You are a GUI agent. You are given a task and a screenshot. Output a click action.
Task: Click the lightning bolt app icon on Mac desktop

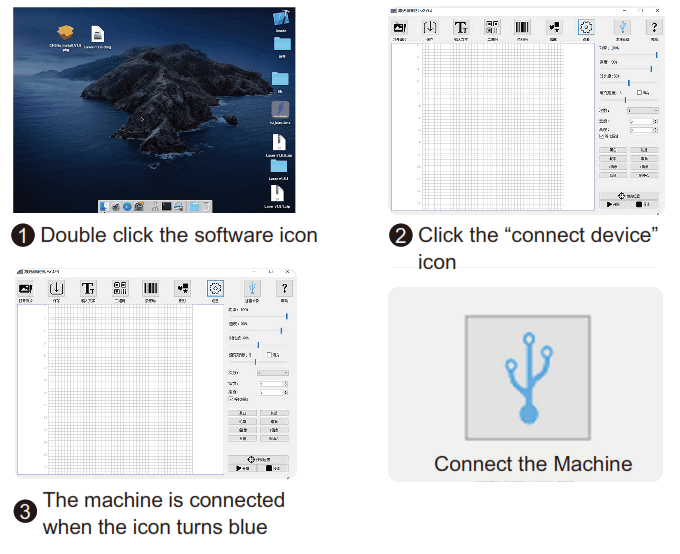pos(280,109)
